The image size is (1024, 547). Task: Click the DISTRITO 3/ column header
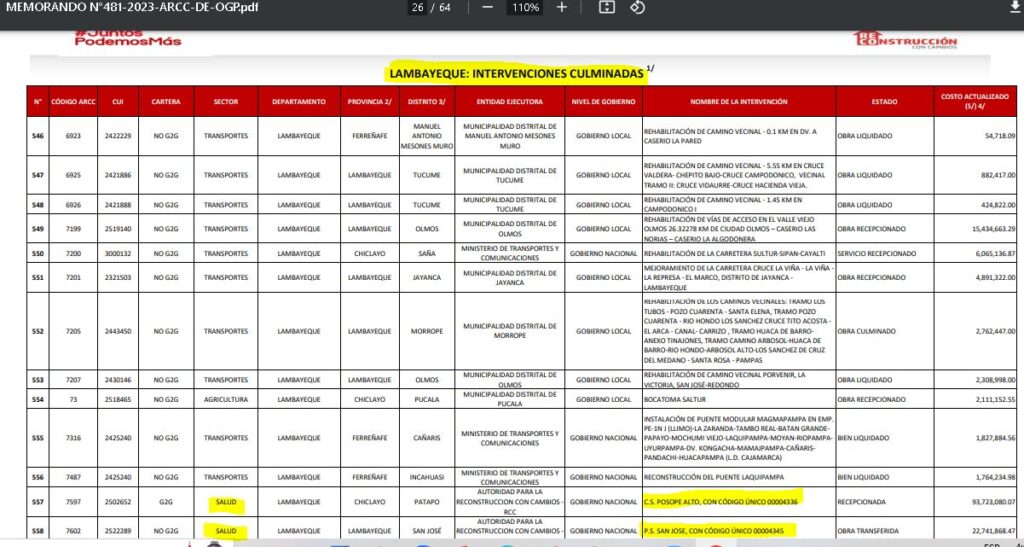pos(427,102)
